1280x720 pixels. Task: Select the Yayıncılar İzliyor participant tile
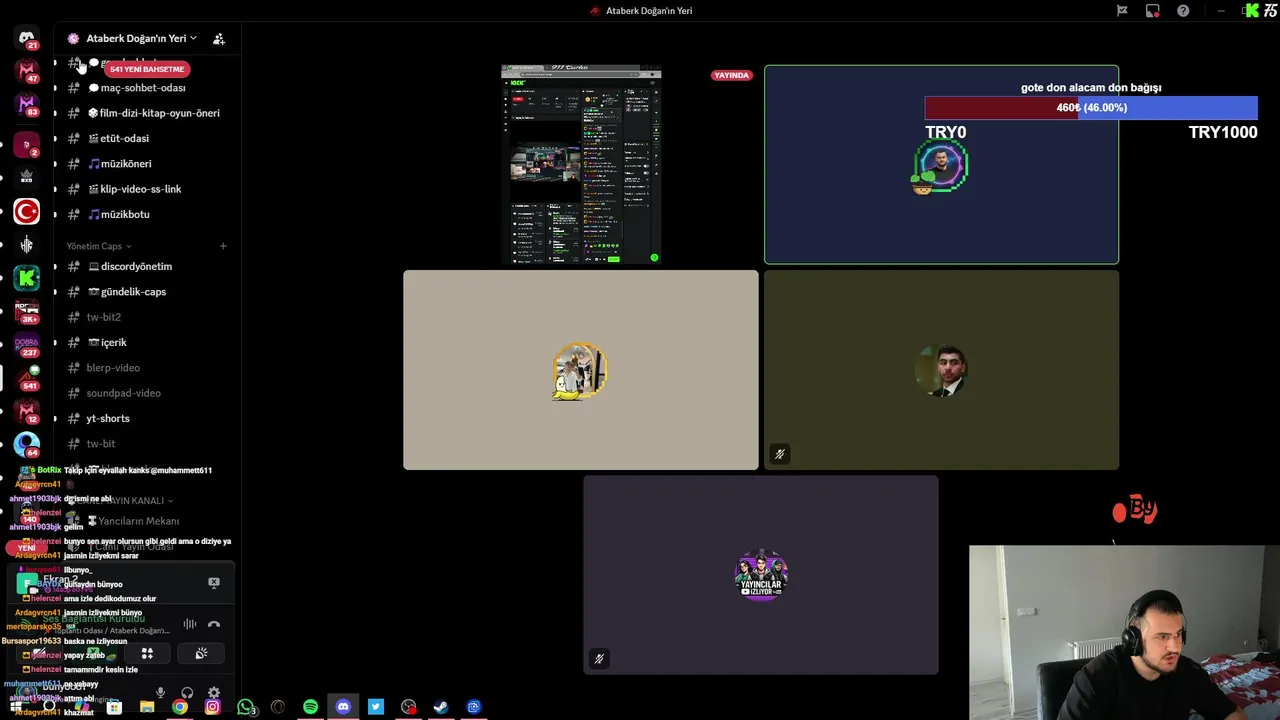point(761,575)
